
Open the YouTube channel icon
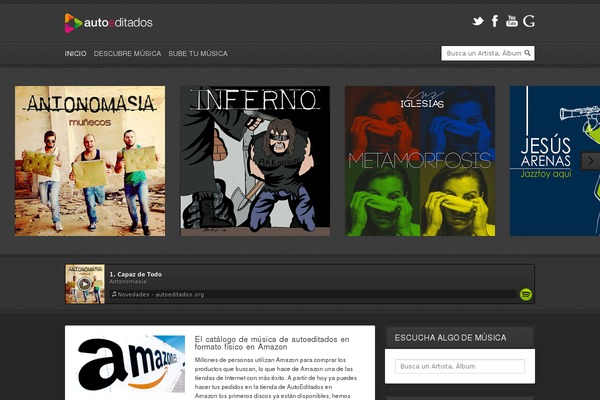(512, 21)
